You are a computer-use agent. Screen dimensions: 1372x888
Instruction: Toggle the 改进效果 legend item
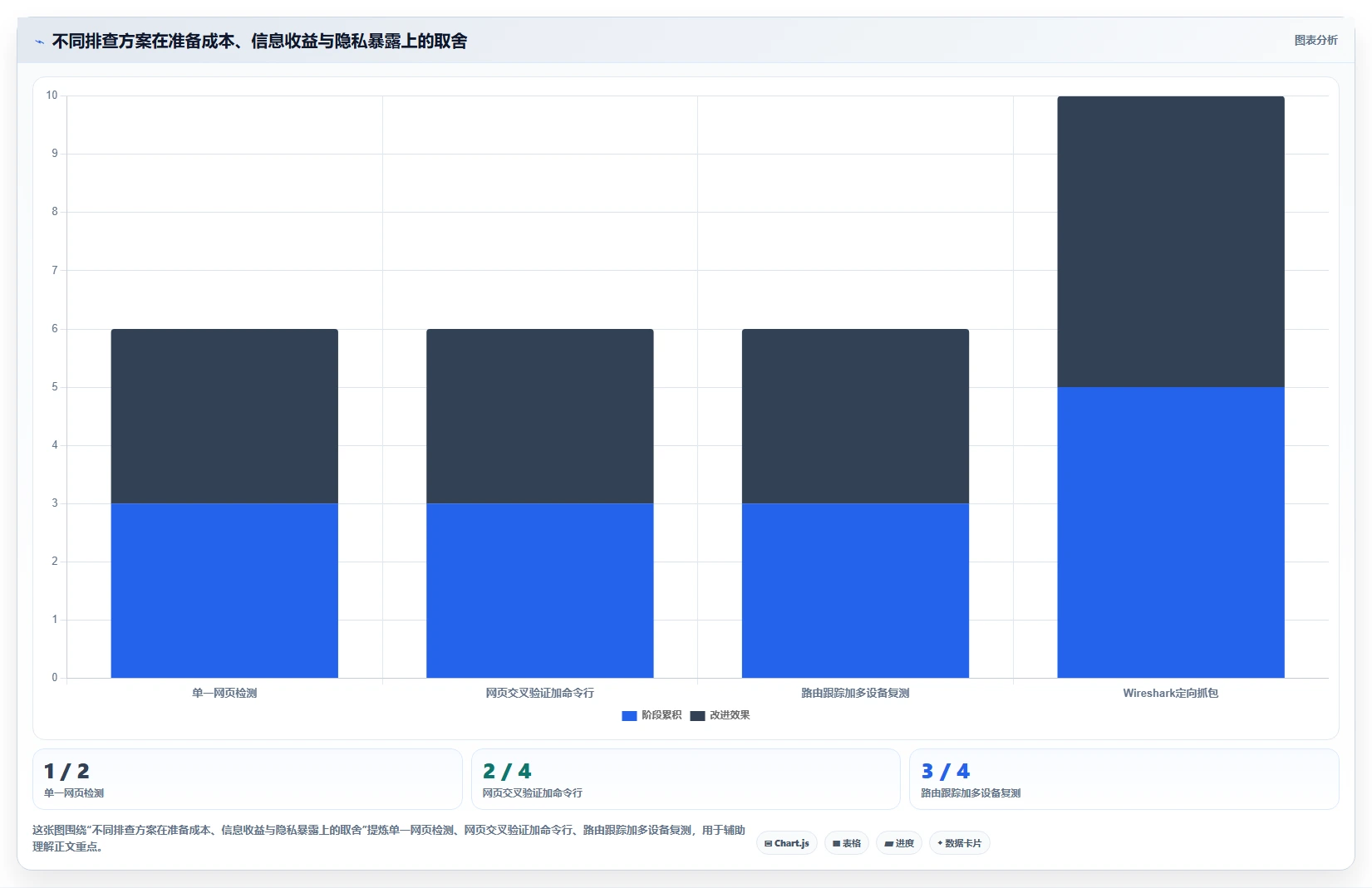tap(720, 715)
